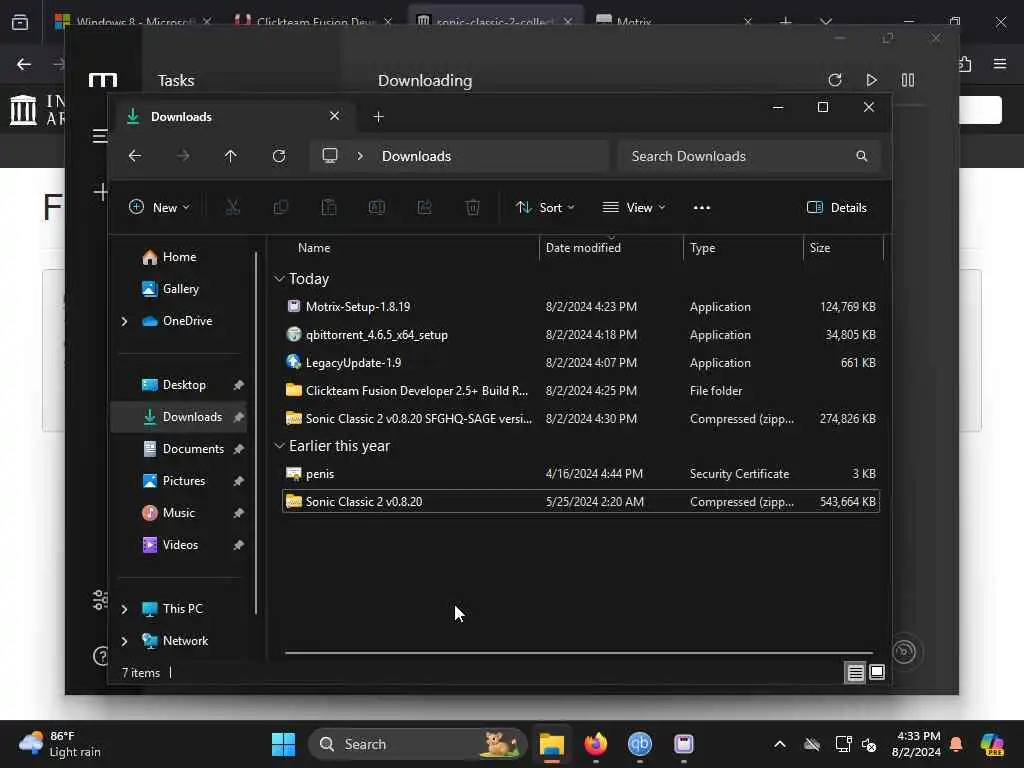This screenshot has width=1024, height=768.
Task: Click the Windows Start button
Action: [283, 744]
